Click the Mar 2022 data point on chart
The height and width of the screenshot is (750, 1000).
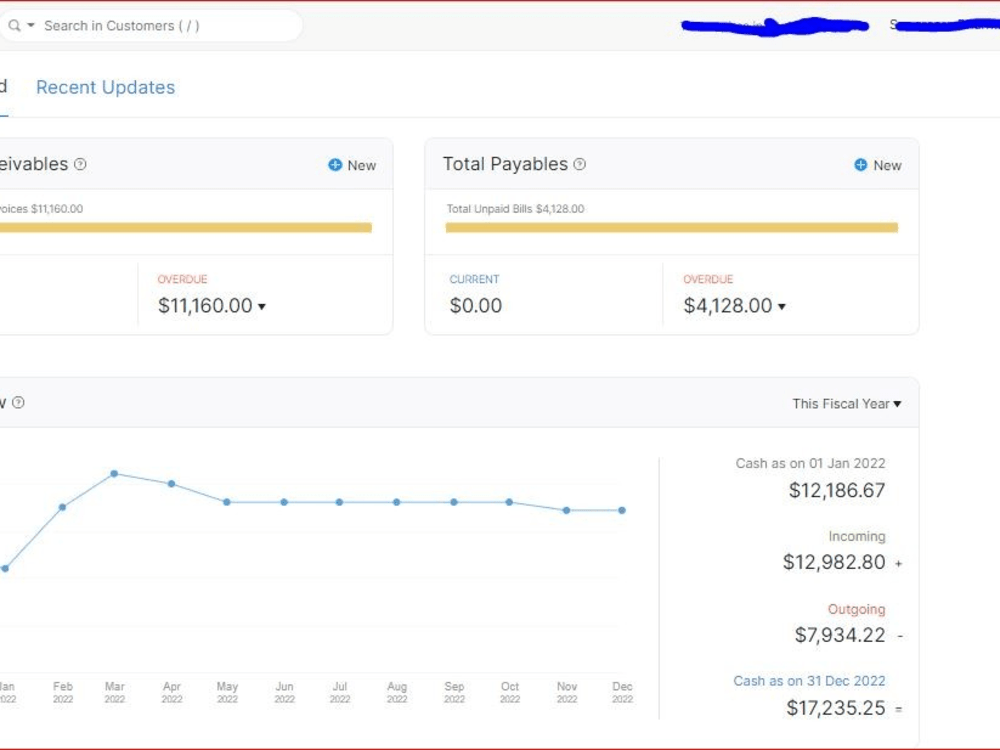114,473
